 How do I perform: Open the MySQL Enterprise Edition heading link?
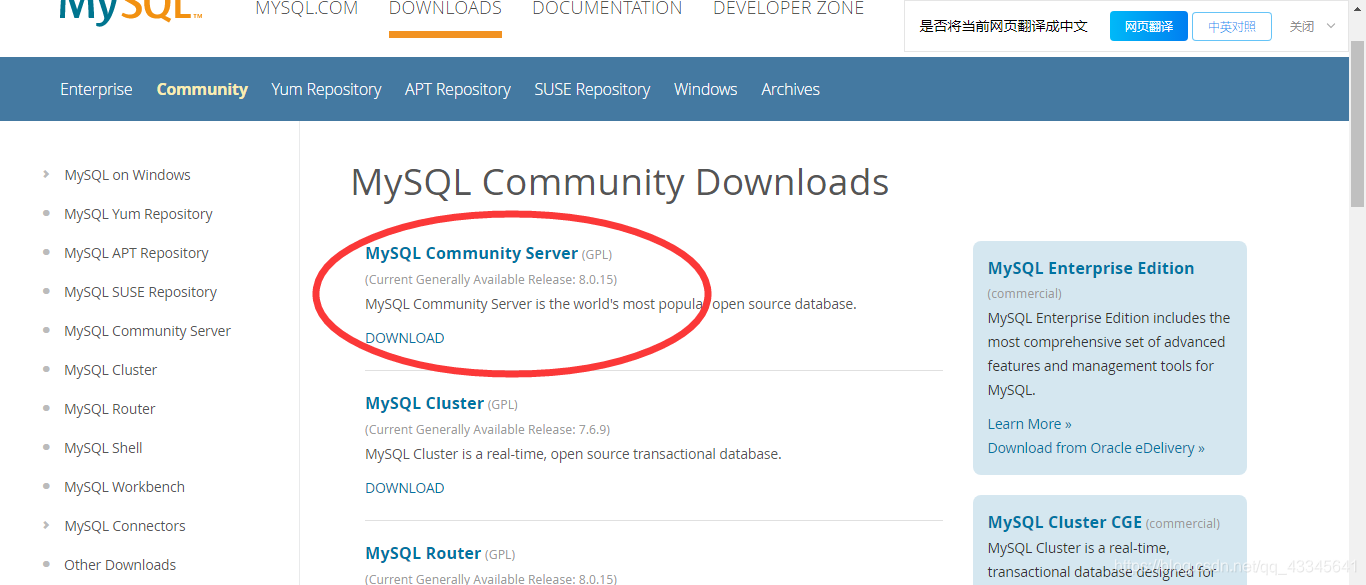point(1091,268)
